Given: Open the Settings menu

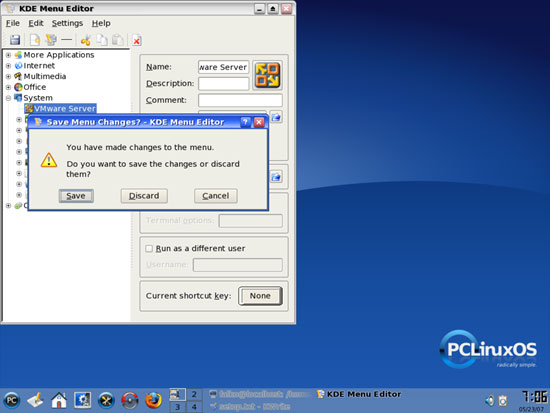Looking at the screenshot, I should (x=67, y=23).
